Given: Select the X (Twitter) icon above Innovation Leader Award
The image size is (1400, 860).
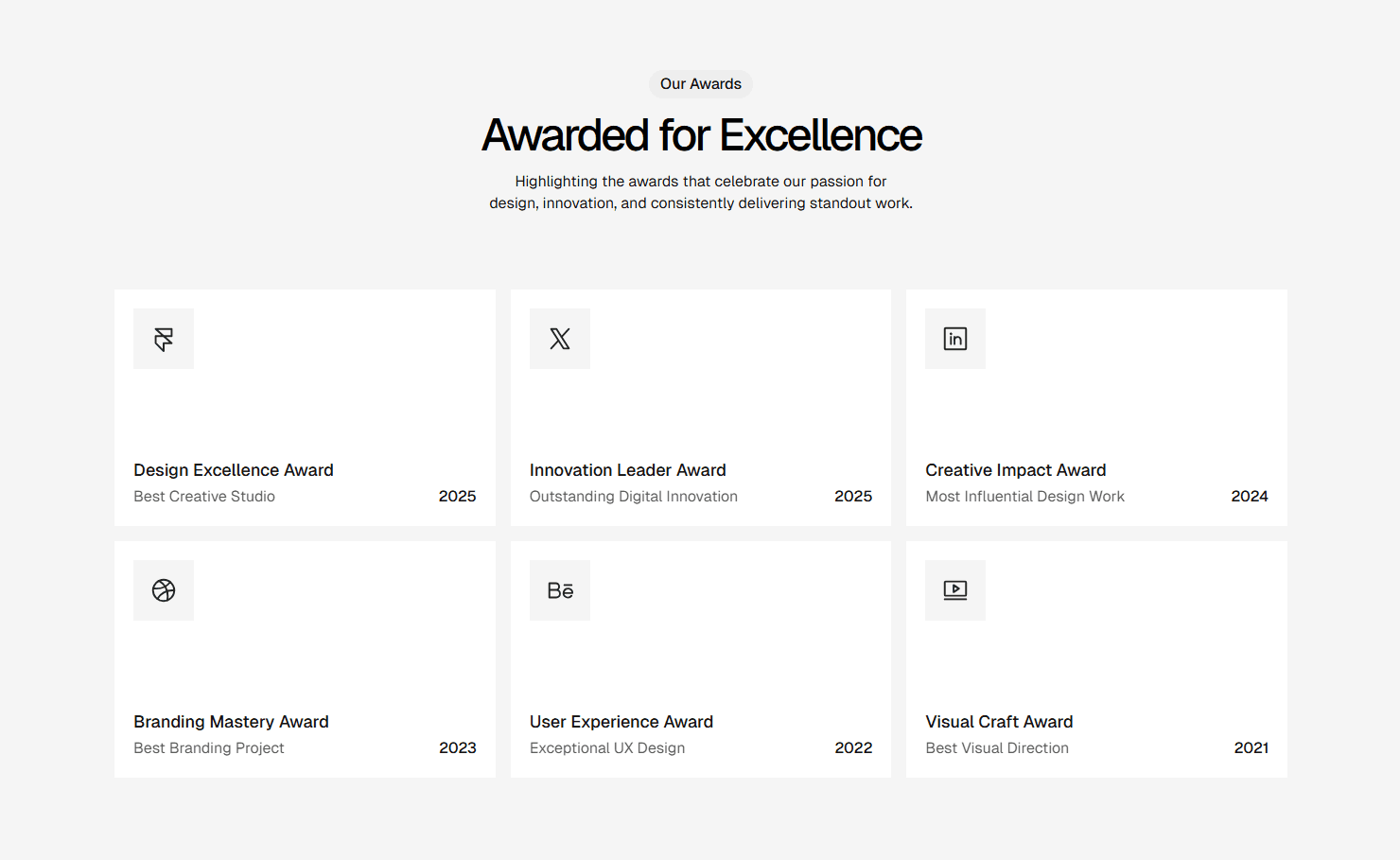Looking at the screenshot, I should coord(559,338).
